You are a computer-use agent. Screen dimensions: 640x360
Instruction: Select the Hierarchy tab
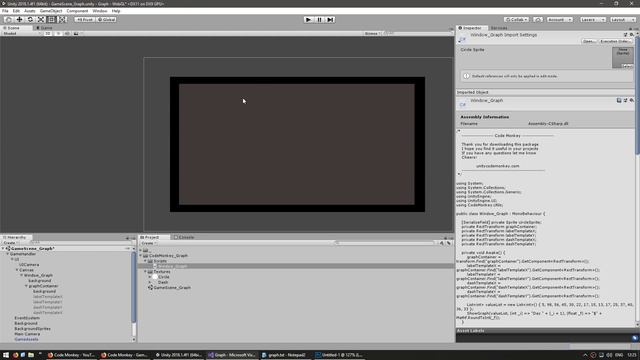click(x=15, y=237)
